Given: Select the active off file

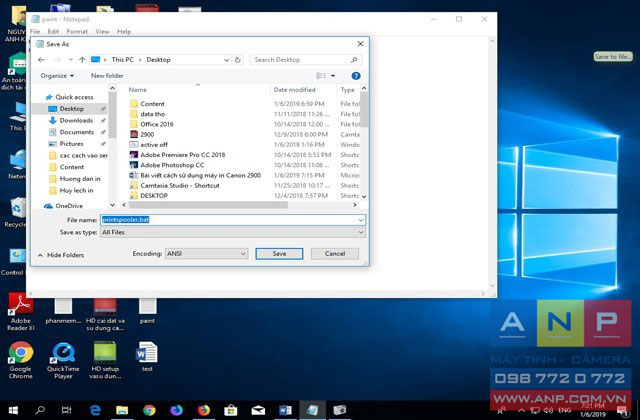Looking at the screenshot, I should coord(154,144).
